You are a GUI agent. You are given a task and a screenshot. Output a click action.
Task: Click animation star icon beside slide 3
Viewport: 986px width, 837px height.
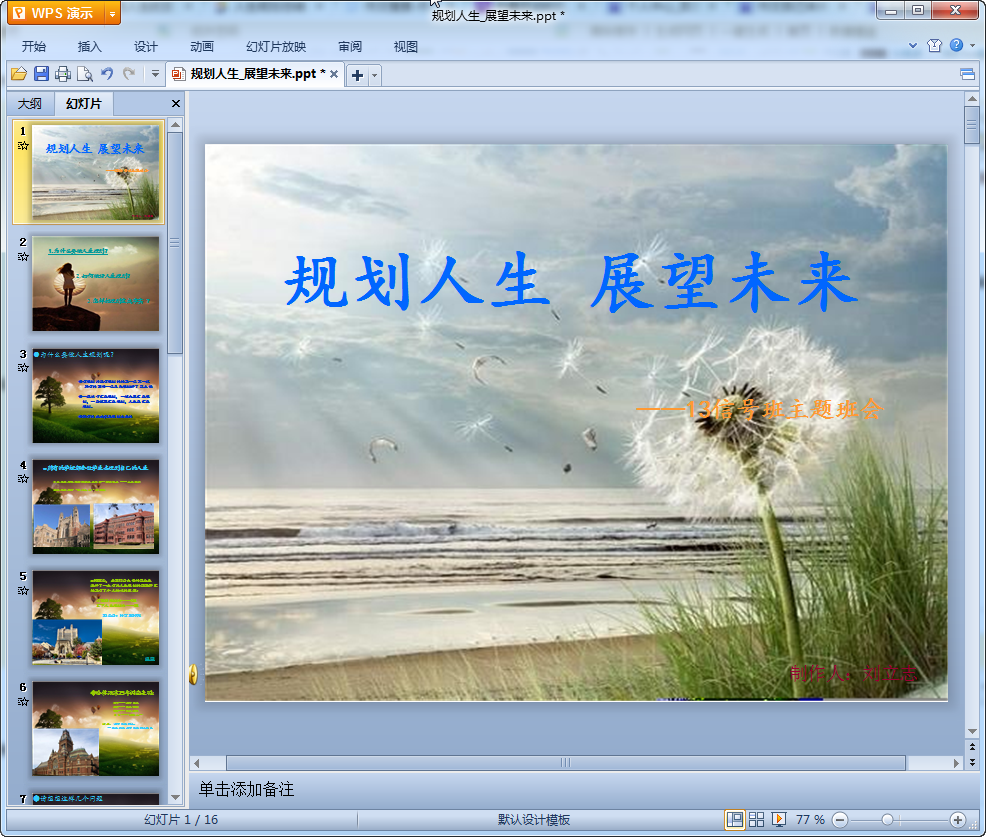pyautogui.click(x=23, y=368)
